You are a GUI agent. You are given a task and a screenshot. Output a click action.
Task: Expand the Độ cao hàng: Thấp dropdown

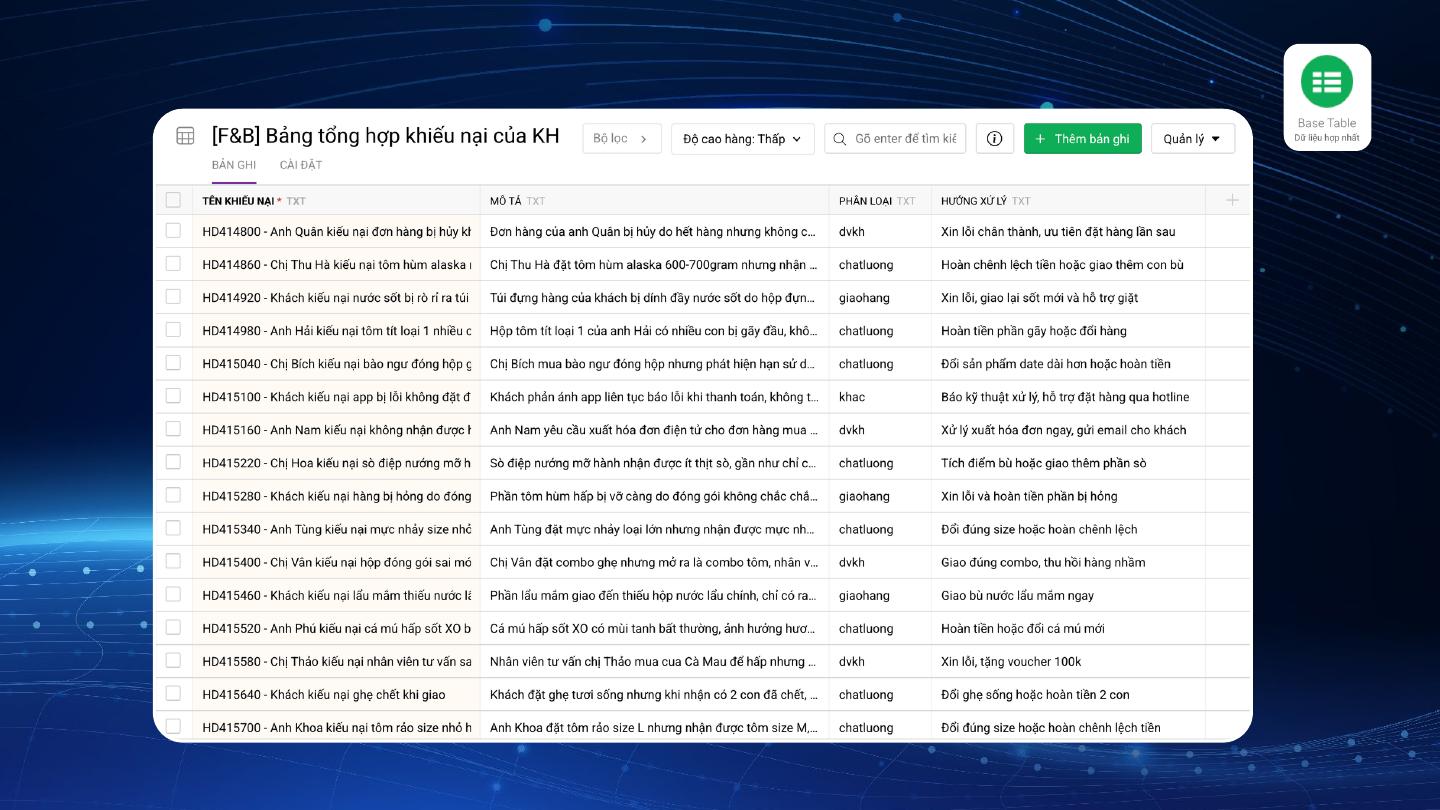click(743, 139)
